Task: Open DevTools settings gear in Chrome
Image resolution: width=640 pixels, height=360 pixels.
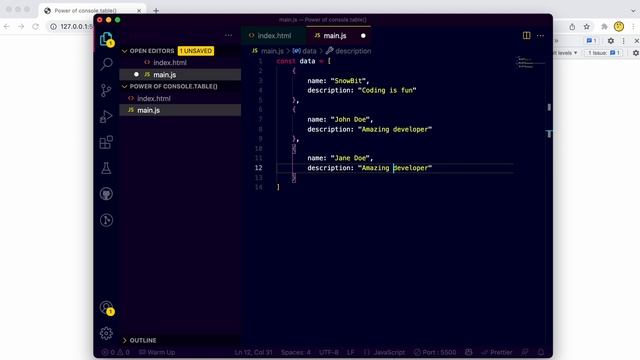Action: point(611,40)
